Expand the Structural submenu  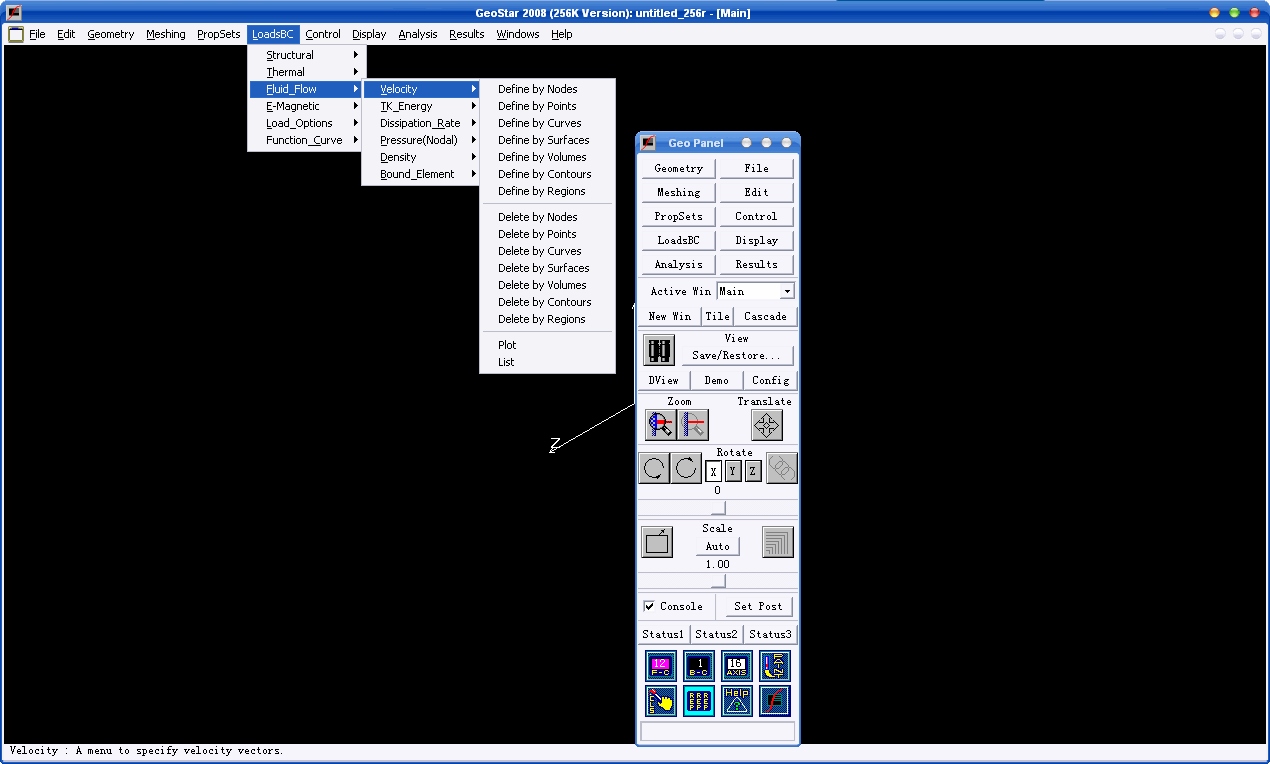pyautogui.click(x=307, y=55)
